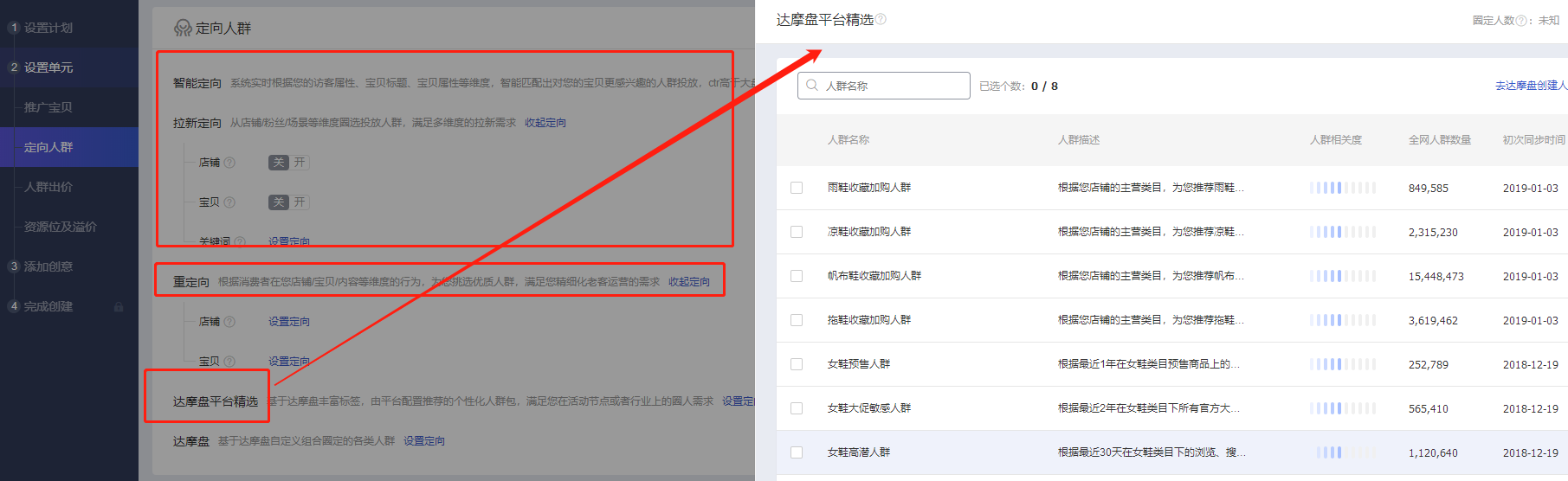The image size is (1568, 481).
Task: Click help icon next to 宝贝 under 拉新定向
Action: (229, 202)
